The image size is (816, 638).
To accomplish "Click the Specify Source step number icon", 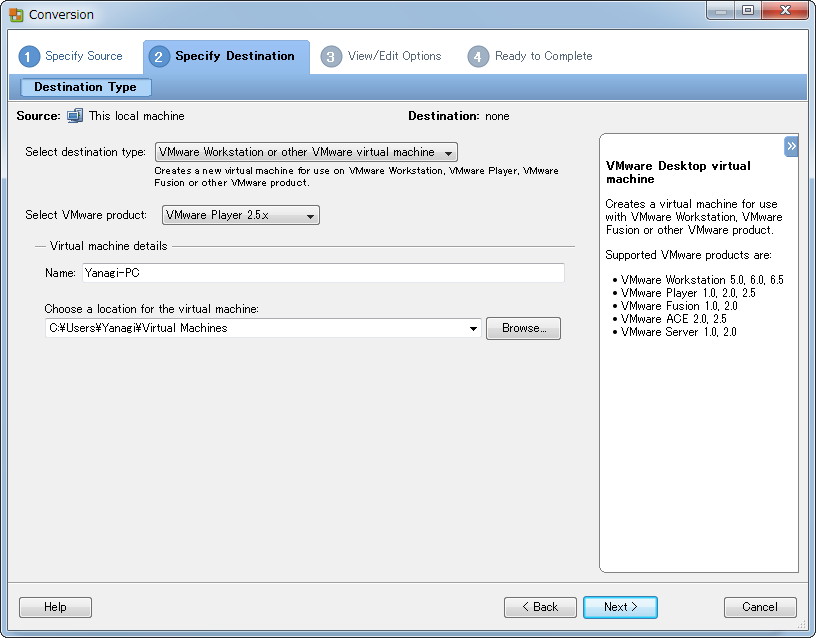I will 27,57.
